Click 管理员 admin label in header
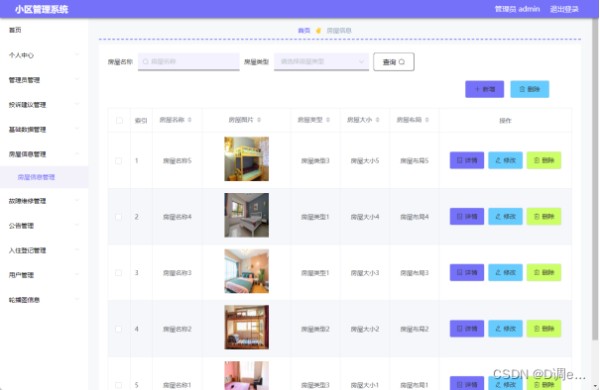The height and width of the screenshot is (390, 600). (517, 9)
